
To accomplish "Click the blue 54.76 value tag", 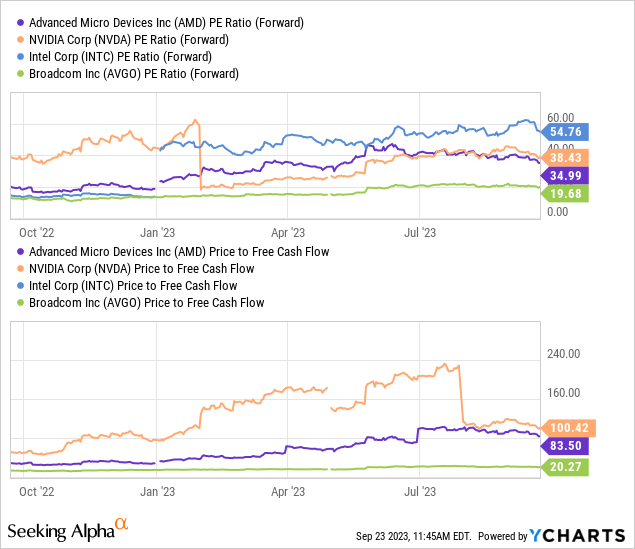I will coord(565,131).
